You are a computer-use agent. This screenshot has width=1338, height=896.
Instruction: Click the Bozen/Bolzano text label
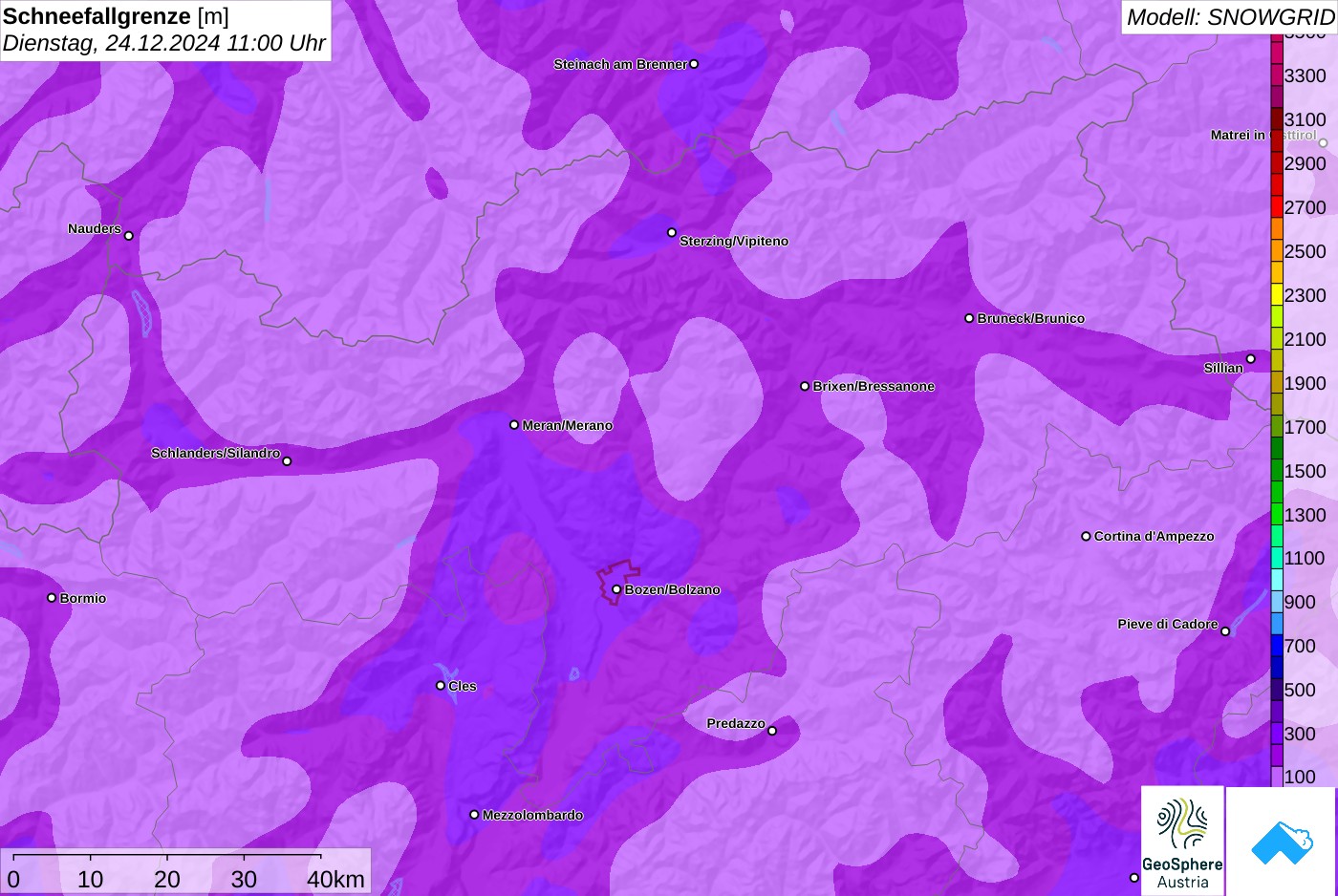click(673, 589)
